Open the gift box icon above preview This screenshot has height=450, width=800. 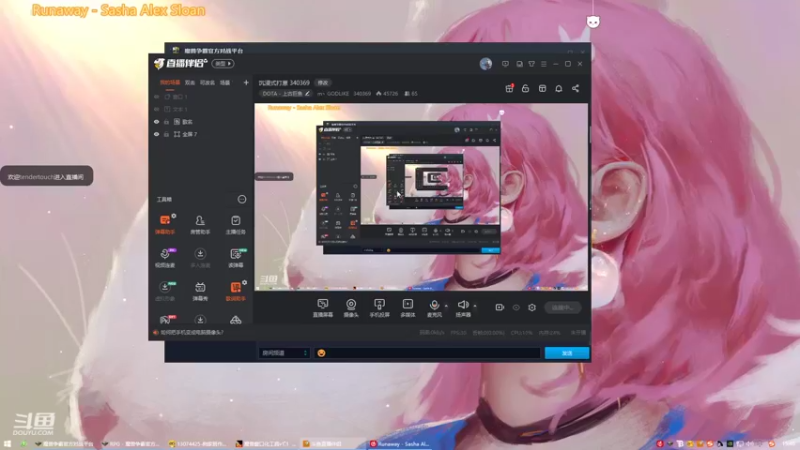(509, 88)
